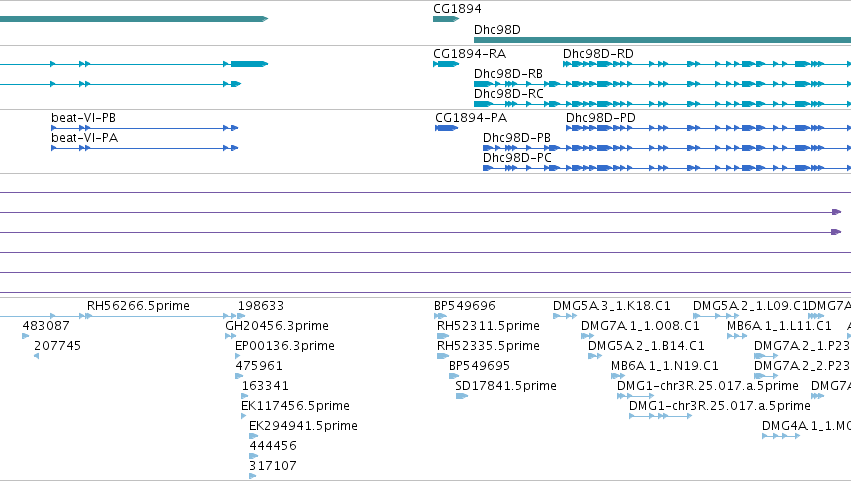
Task: Click DMG5A.2_1.B14.C1 label
Action: click(x=646, y=346)
